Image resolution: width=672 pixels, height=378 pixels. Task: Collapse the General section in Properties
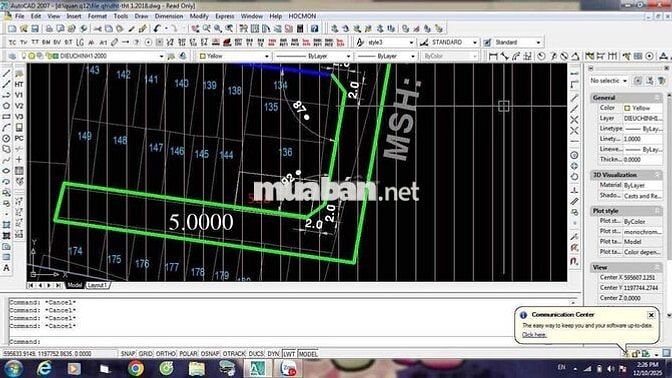(x=657, y=98)
